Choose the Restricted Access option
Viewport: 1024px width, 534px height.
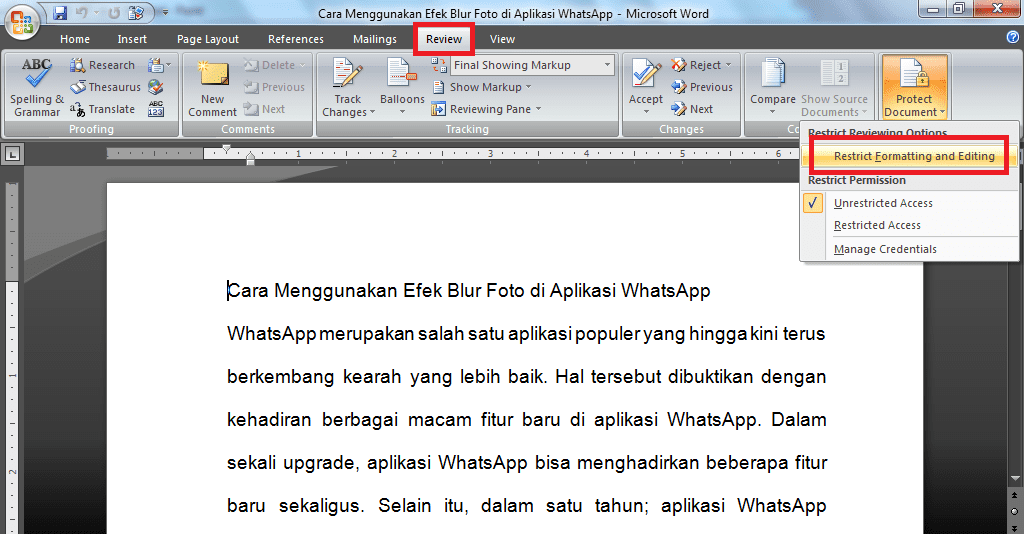877,225
